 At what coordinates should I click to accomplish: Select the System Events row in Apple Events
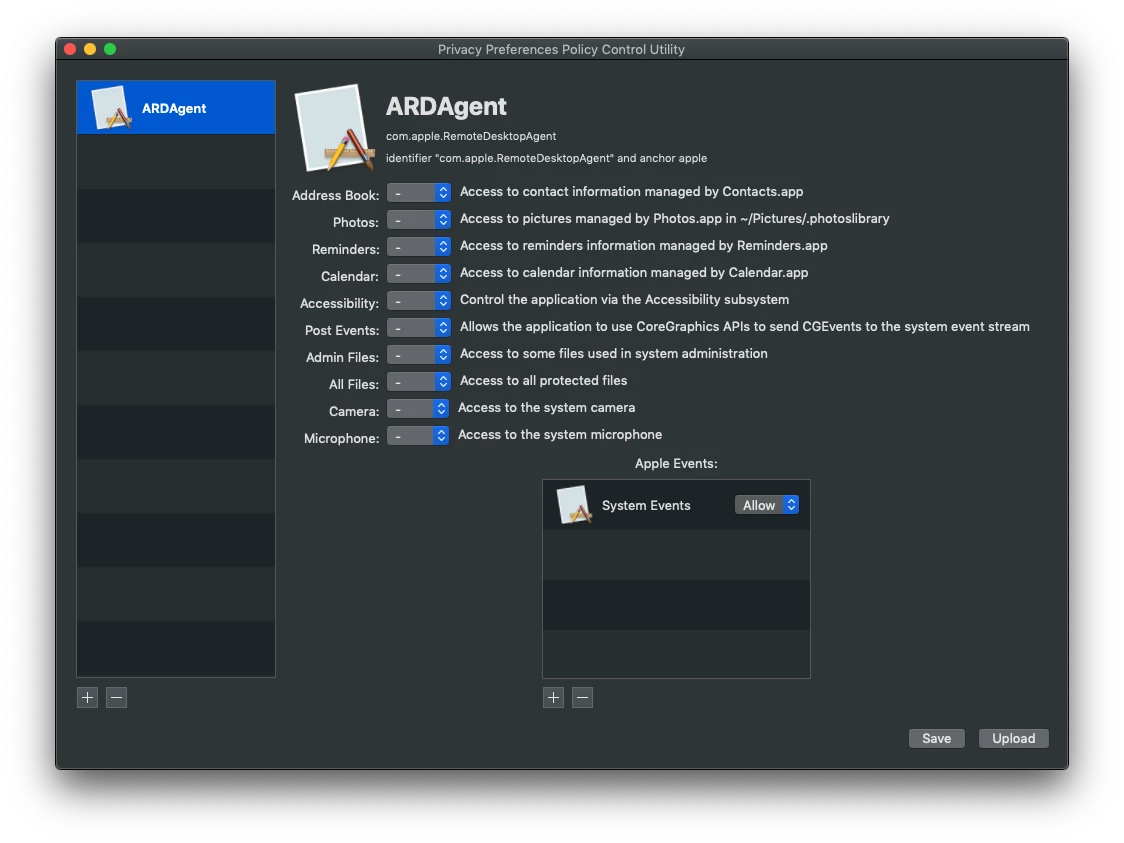676,505
